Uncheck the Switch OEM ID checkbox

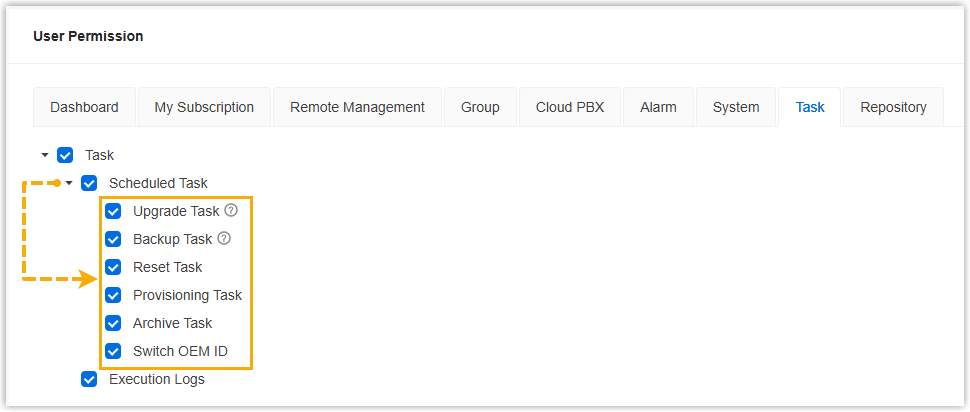tap(113, 351)
